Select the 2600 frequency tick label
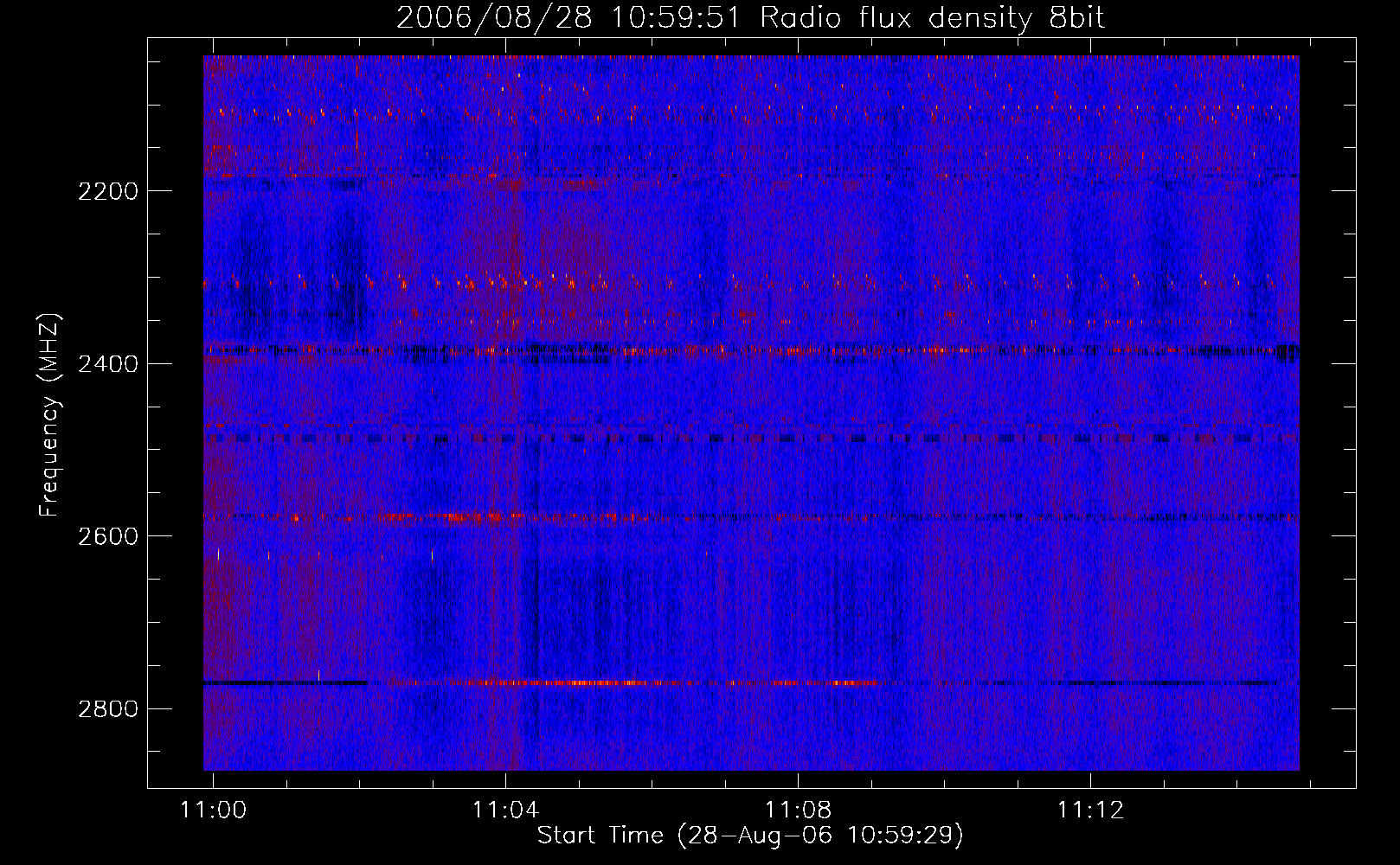Viewport: 1400px width, 865px height. tap(108, 536)
